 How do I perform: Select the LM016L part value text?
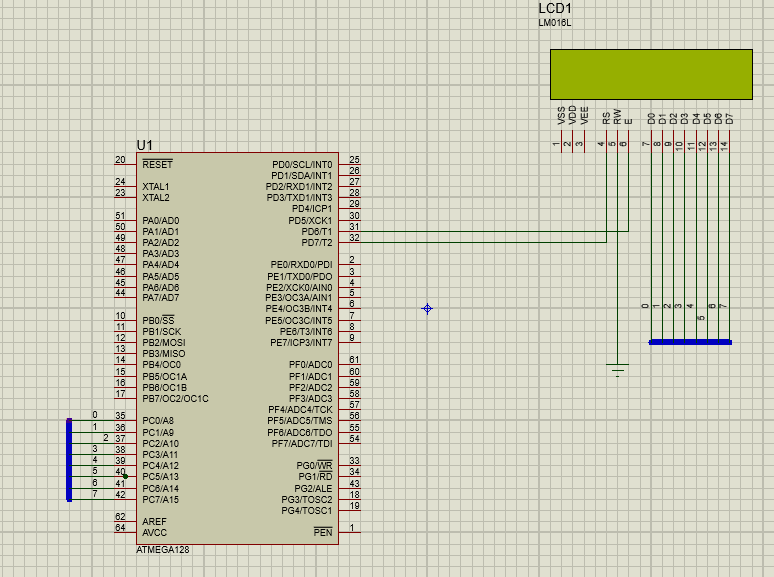click(556, 23)
